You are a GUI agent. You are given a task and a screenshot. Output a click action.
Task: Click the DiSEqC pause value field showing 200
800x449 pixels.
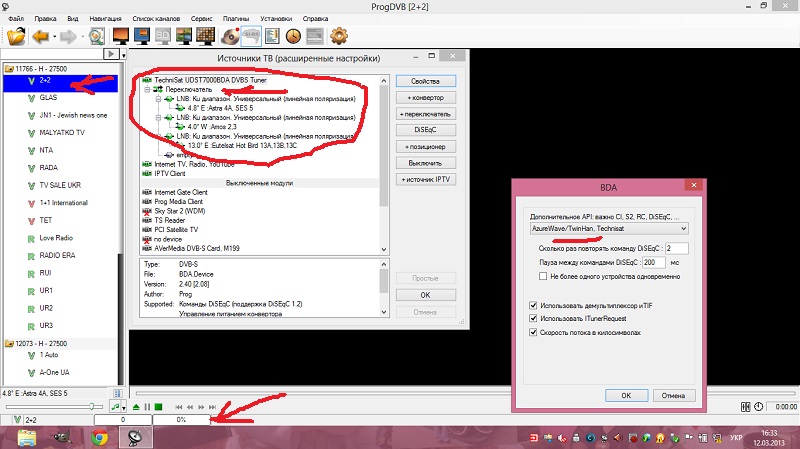tap(675, 261)
